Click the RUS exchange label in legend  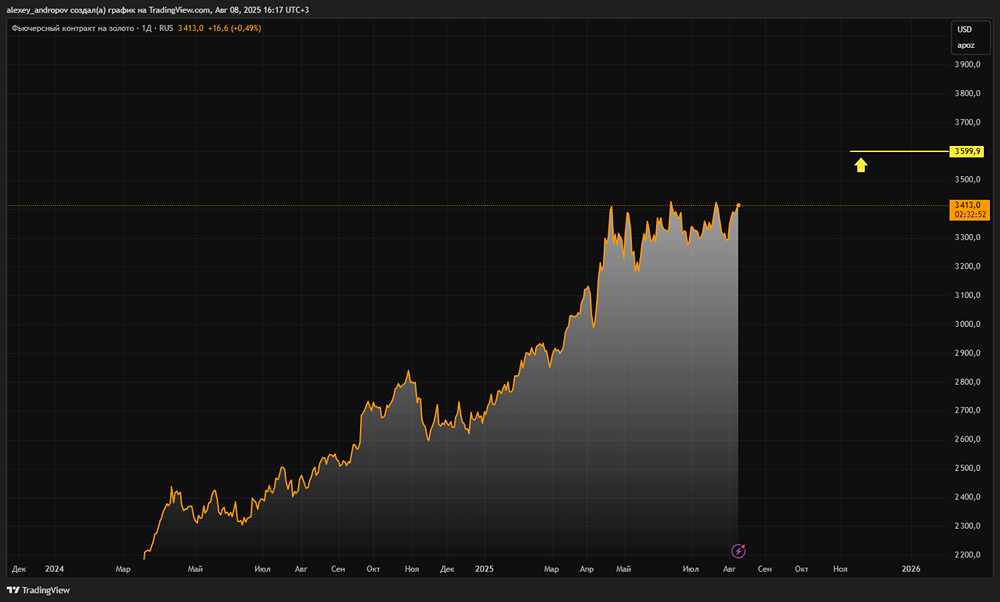(x=166, y=28)
